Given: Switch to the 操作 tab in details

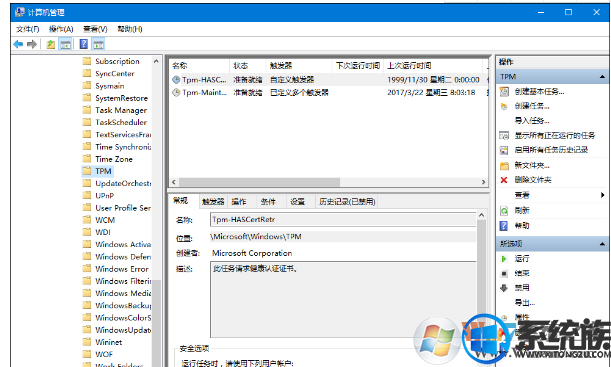Looking at the screenshot, I should [x=239, y=202].
